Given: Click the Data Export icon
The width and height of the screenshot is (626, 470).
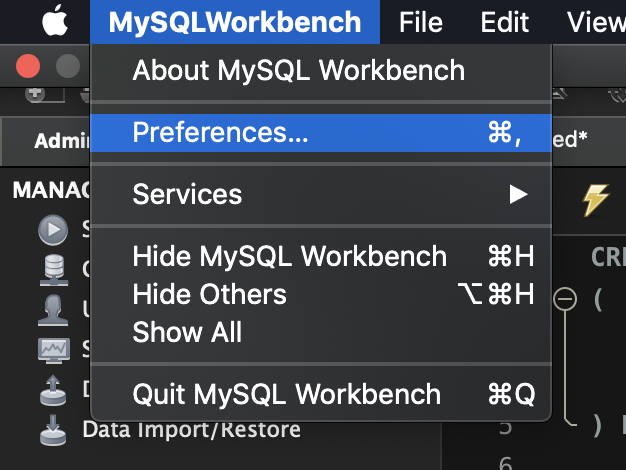Looking at the screenshot, I should tap(53, 391).
